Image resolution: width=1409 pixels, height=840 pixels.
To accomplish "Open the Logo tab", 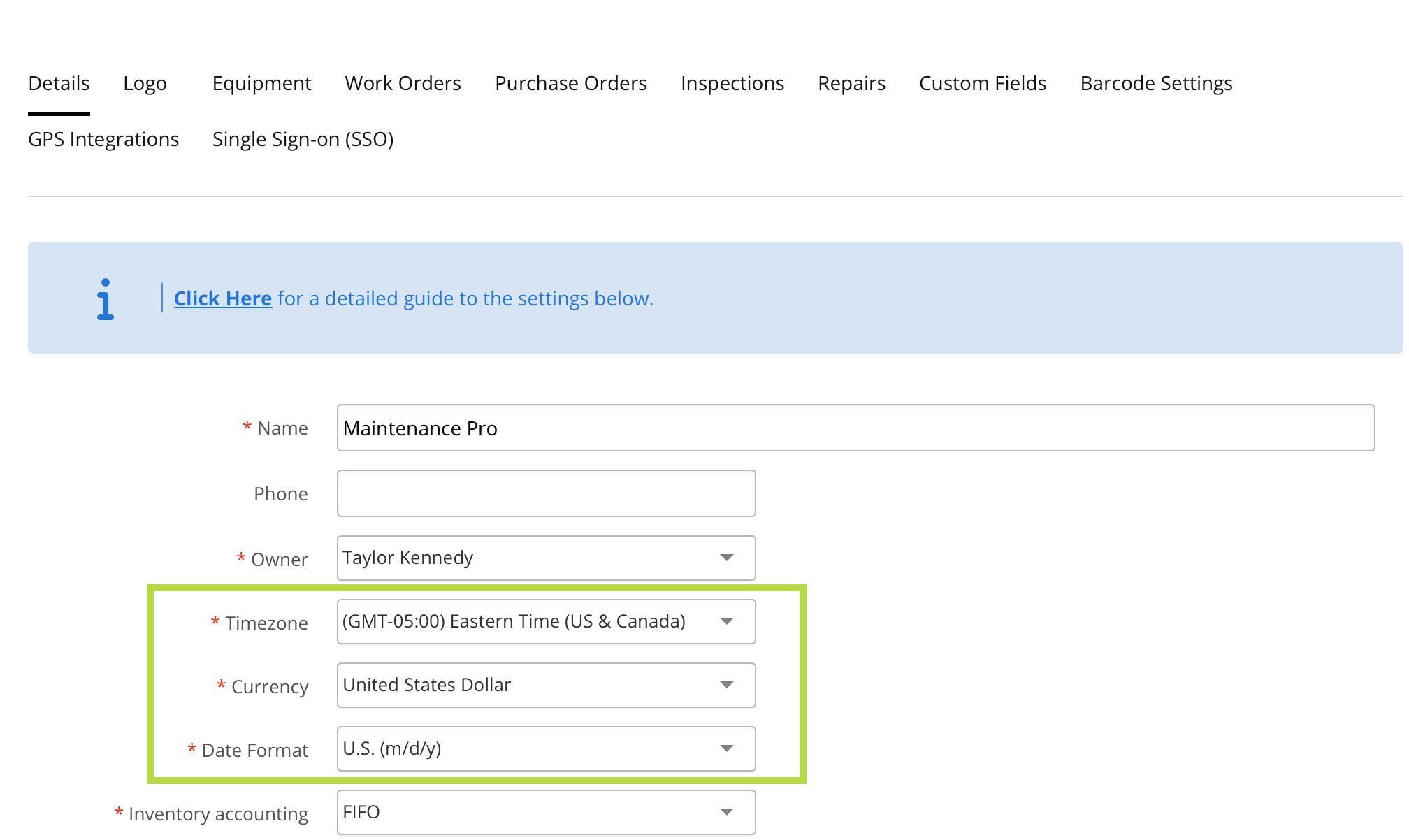I will click(x=145, y=83).
